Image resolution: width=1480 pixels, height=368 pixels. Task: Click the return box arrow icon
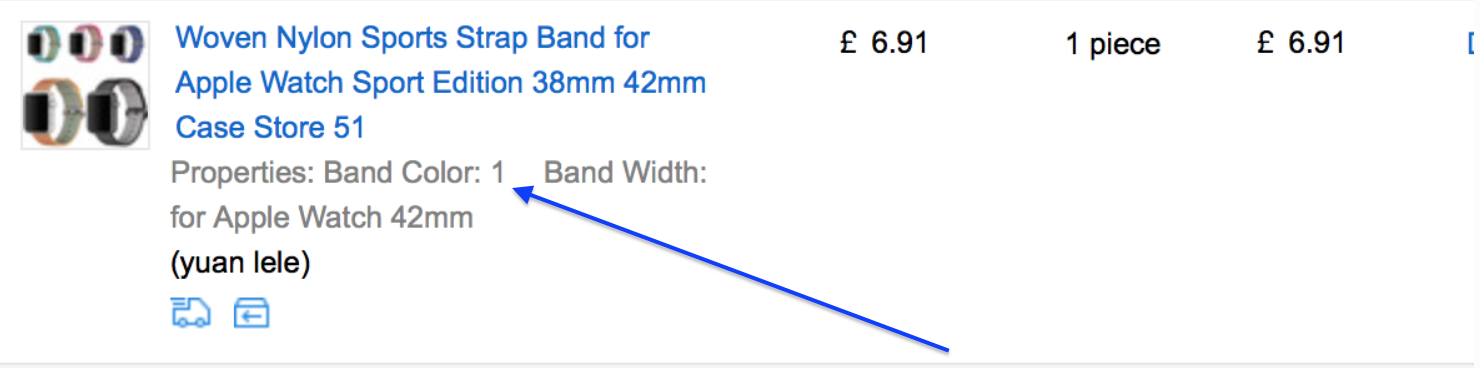coord(252,314)
